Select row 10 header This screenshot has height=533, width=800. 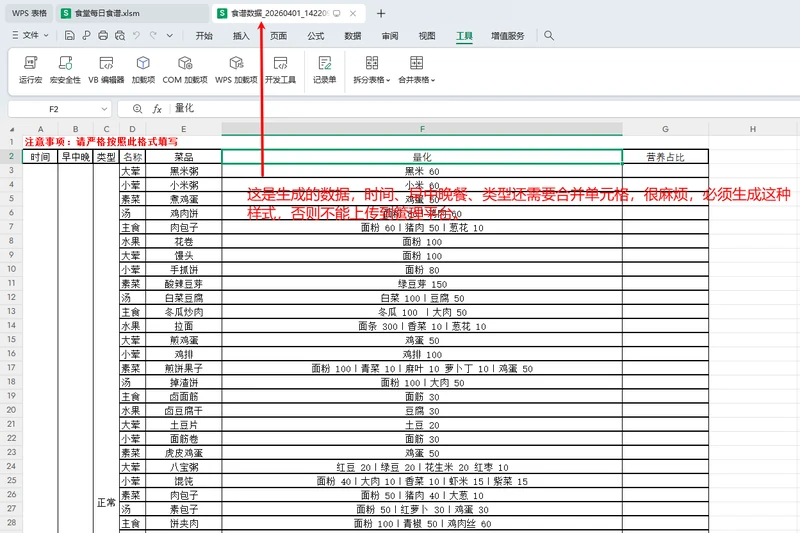(x=11, y=269)
